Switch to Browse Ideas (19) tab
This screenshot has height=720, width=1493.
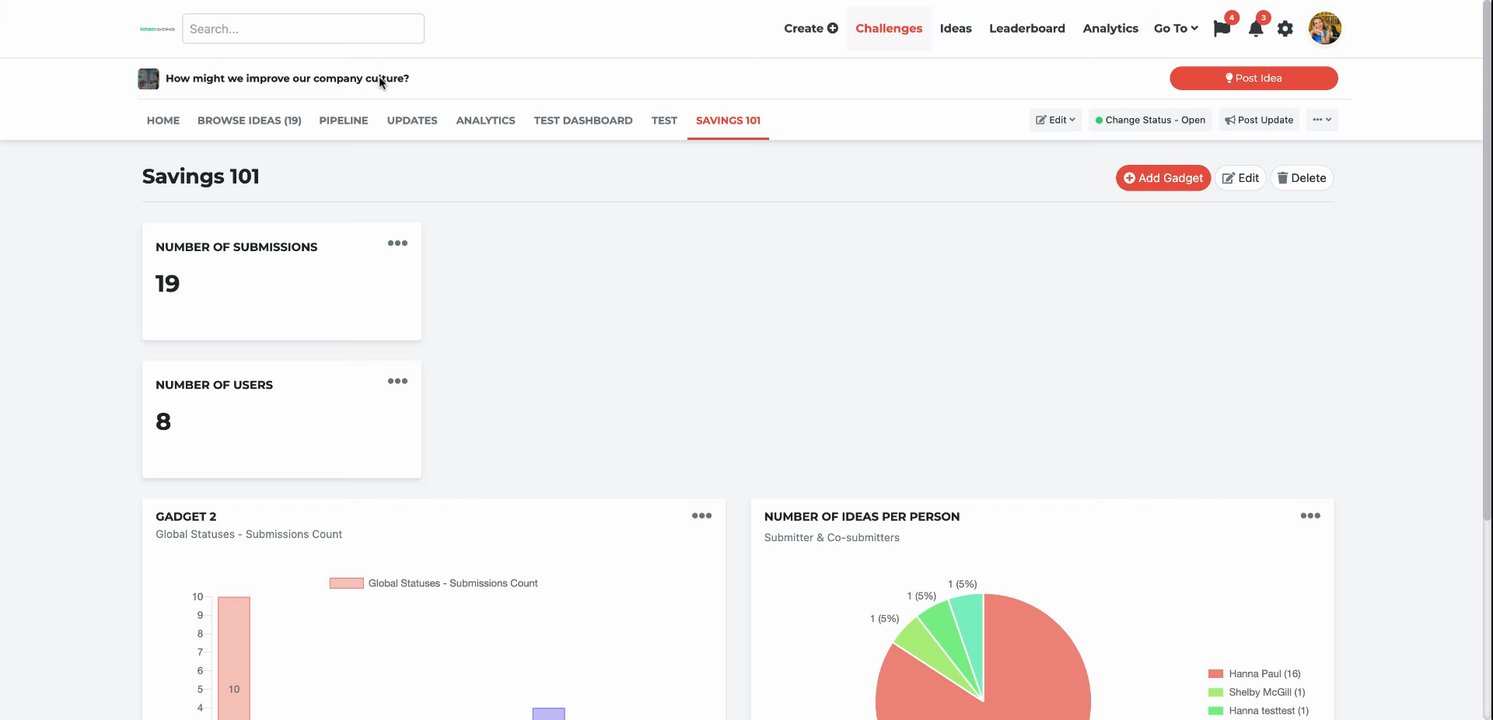coord(249,120)
